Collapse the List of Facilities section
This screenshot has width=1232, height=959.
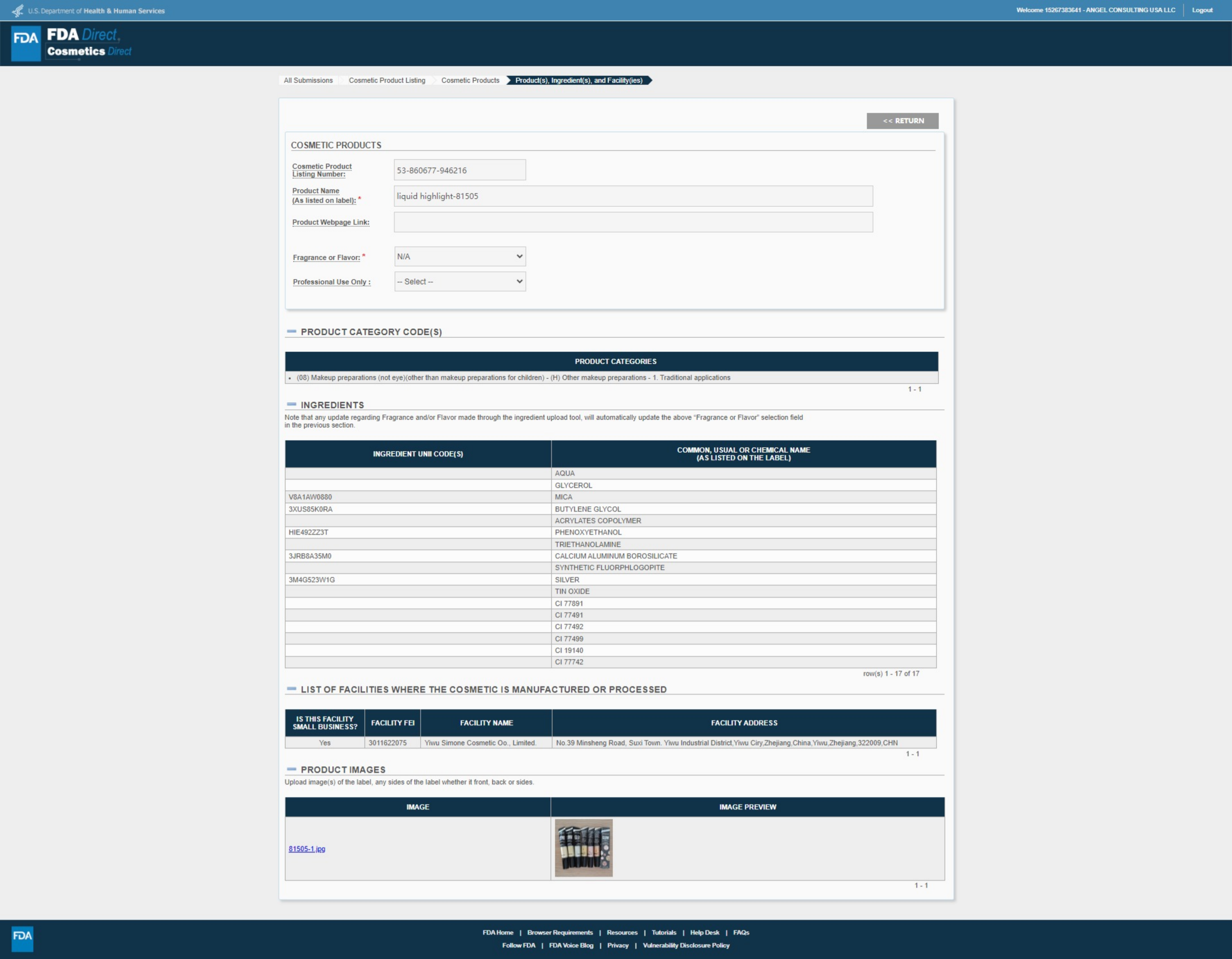tap(292, 689)
